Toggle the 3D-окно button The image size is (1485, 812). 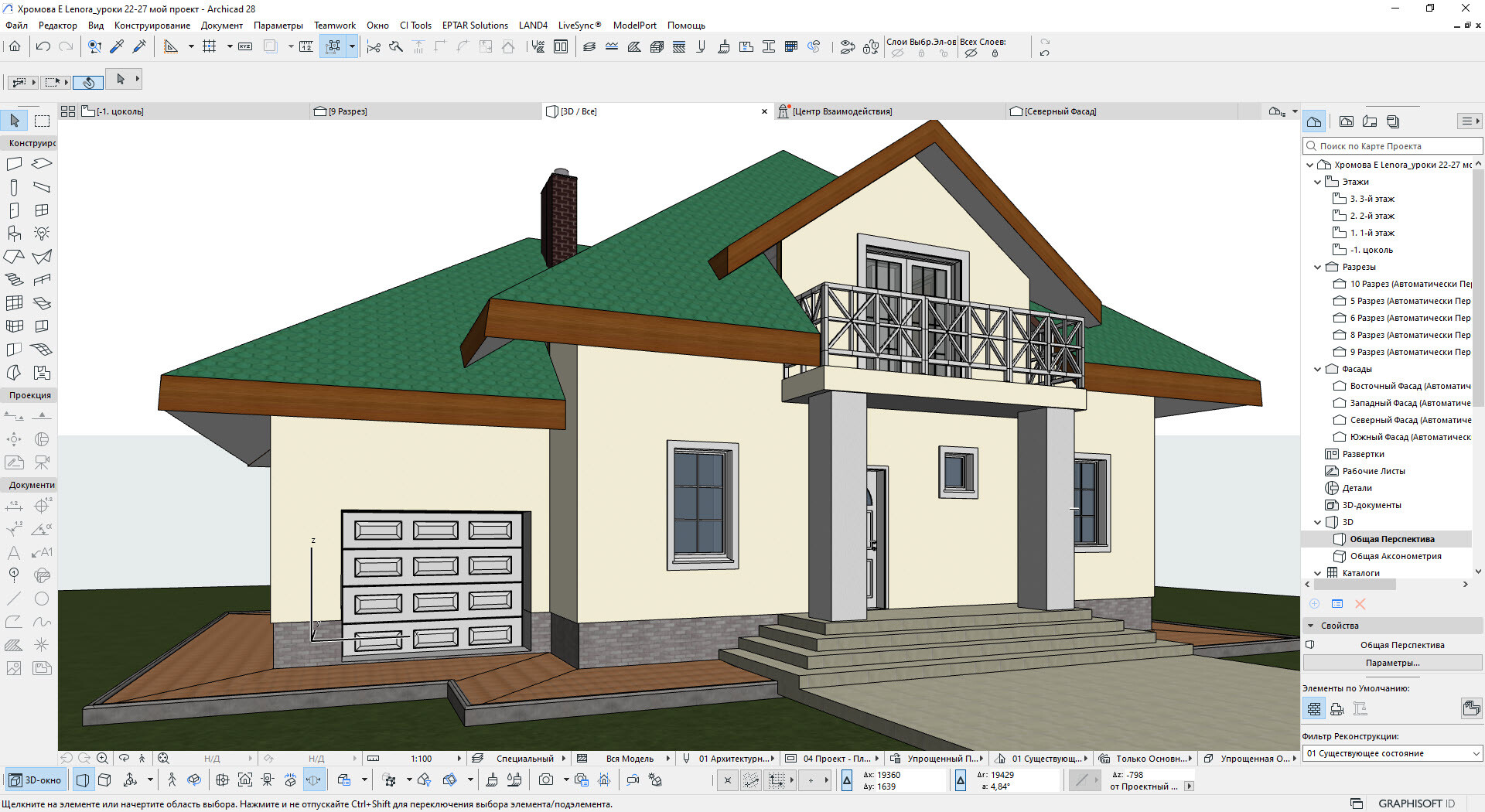pyautogui.click(x=36, y=780)
